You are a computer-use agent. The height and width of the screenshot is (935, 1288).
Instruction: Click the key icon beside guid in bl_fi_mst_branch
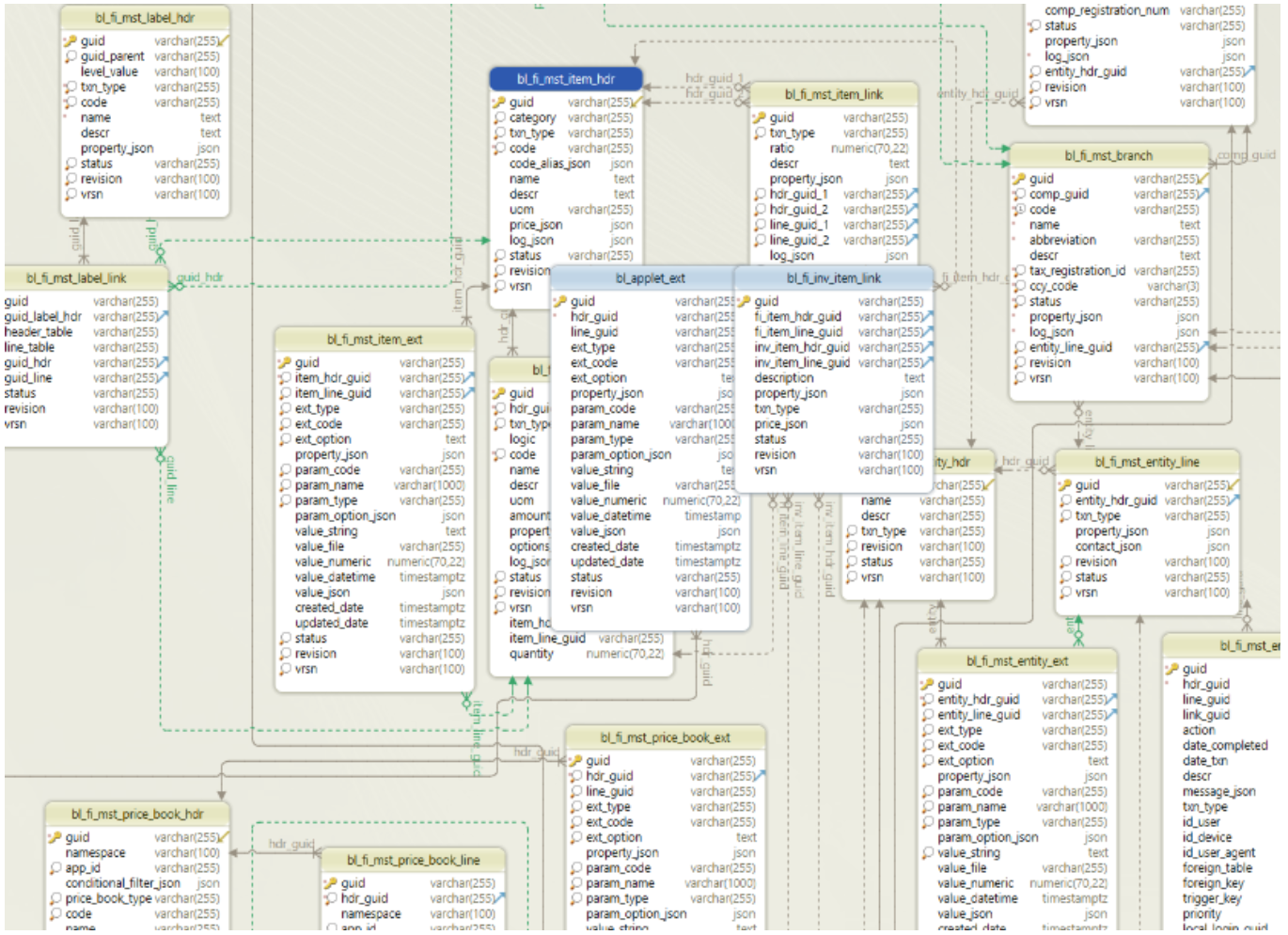coord(1018,179)
